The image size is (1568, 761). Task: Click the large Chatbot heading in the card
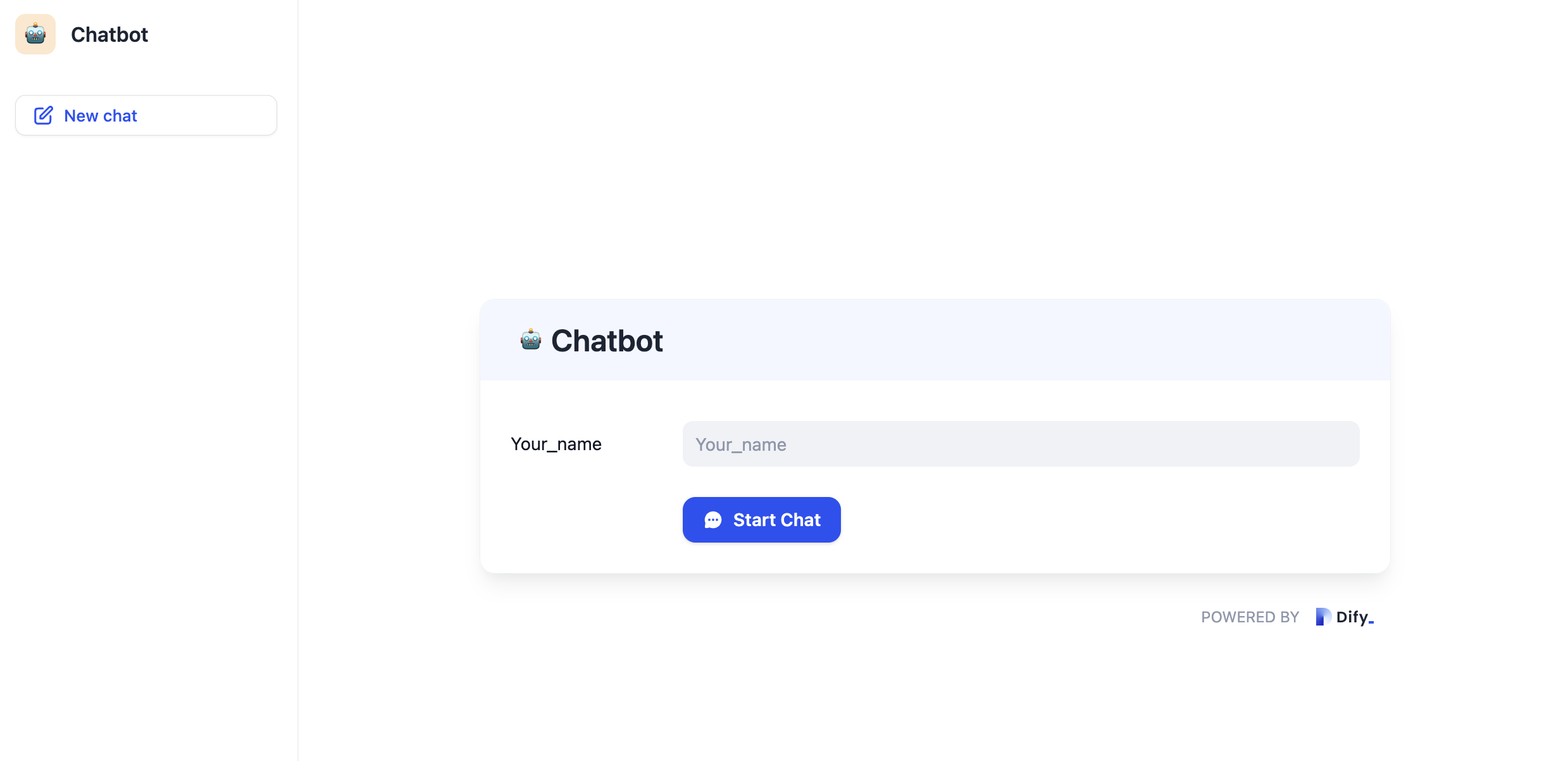click(x=606, y=341)
